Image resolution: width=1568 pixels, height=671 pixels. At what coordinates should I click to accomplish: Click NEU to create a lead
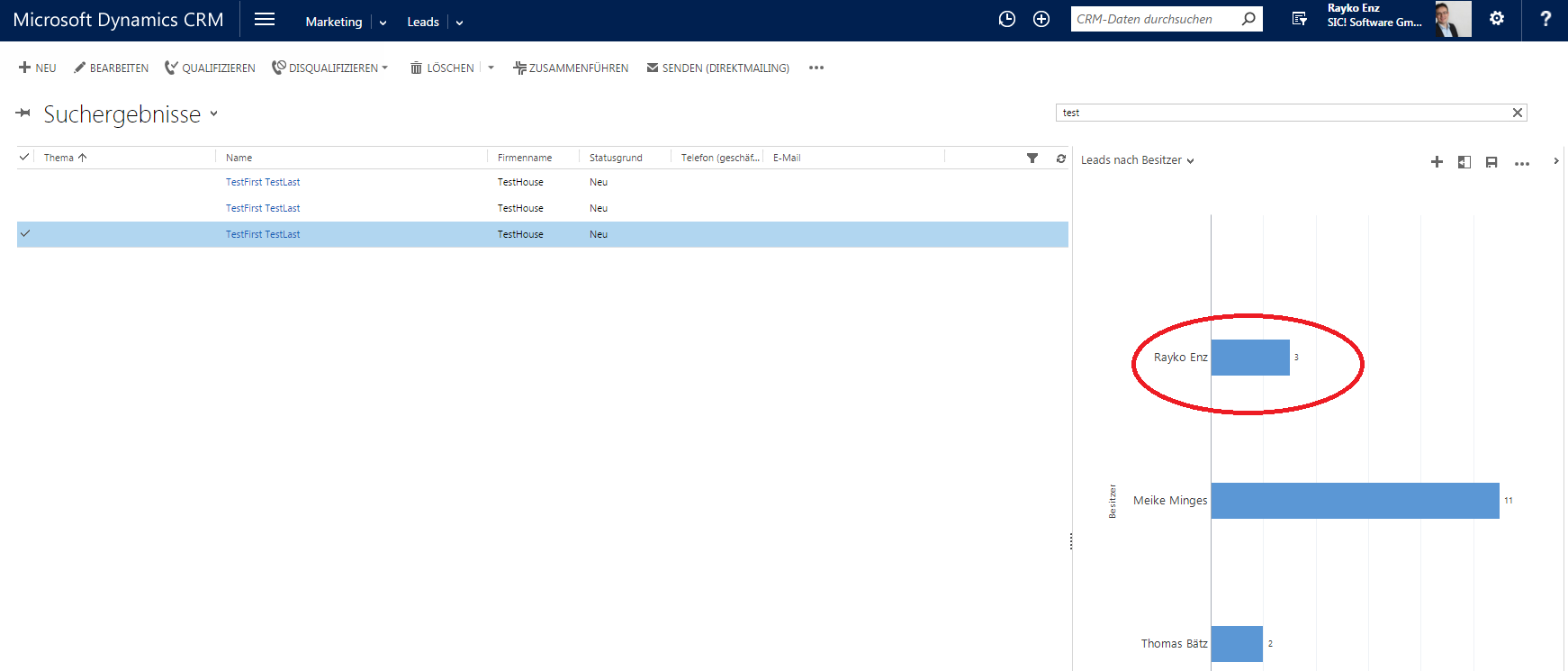pyautogui.click(x=37, y=68)
